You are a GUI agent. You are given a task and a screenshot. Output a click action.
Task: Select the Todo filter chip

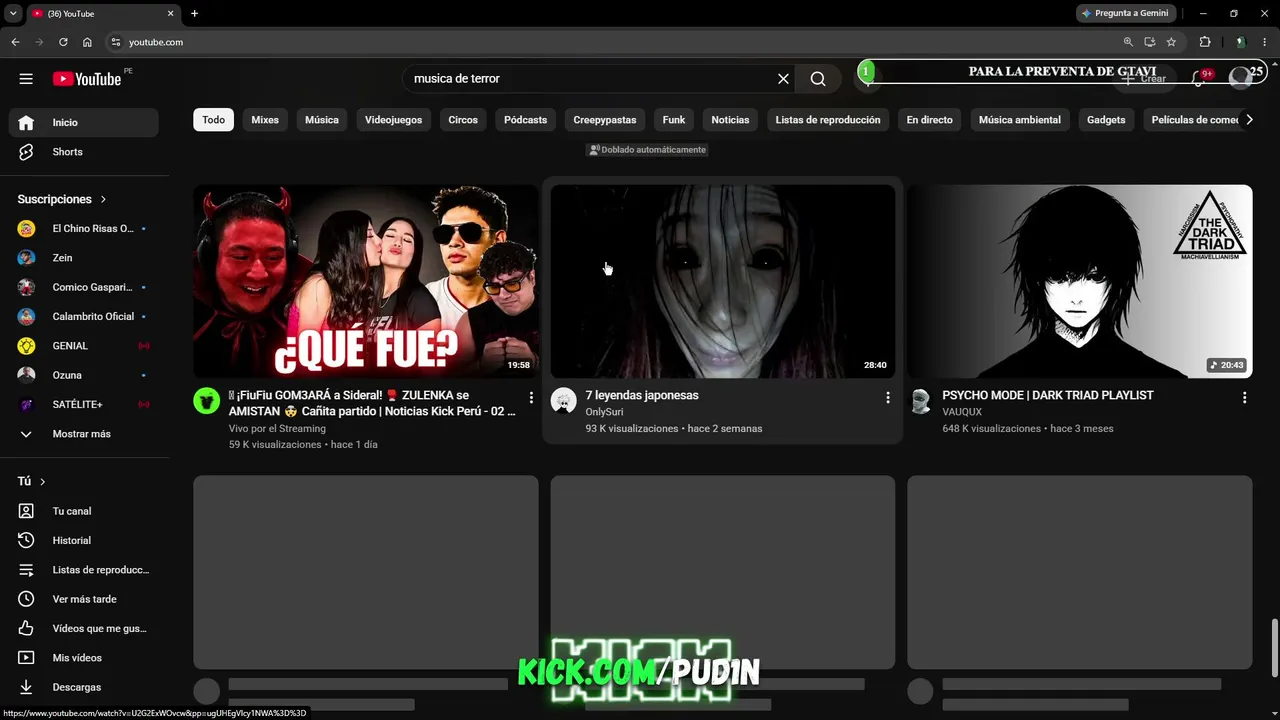coord(214,120)
